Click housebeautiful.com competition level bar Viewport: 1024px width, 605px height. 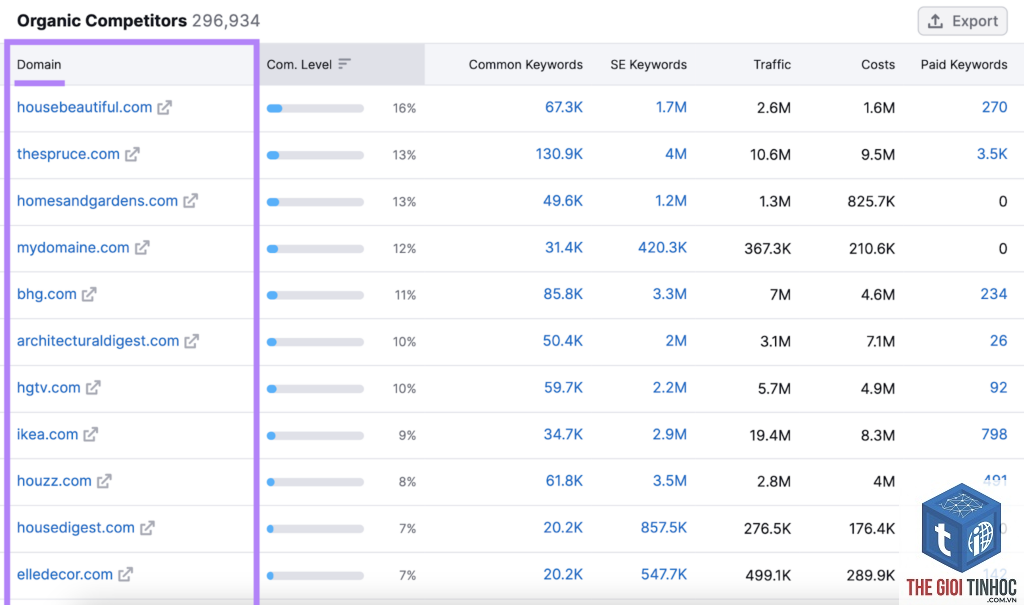pos(315,108)
